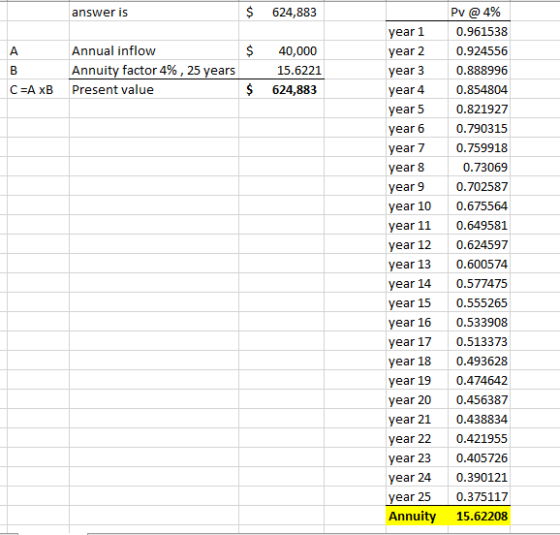Click the 'year 3' label cell
560x535 pixels.
(x=417, y=70)
